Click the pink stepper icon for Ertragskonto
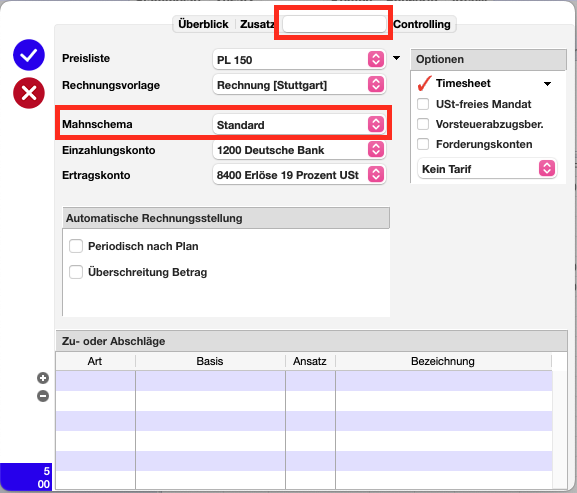 [x=376, y=174]
